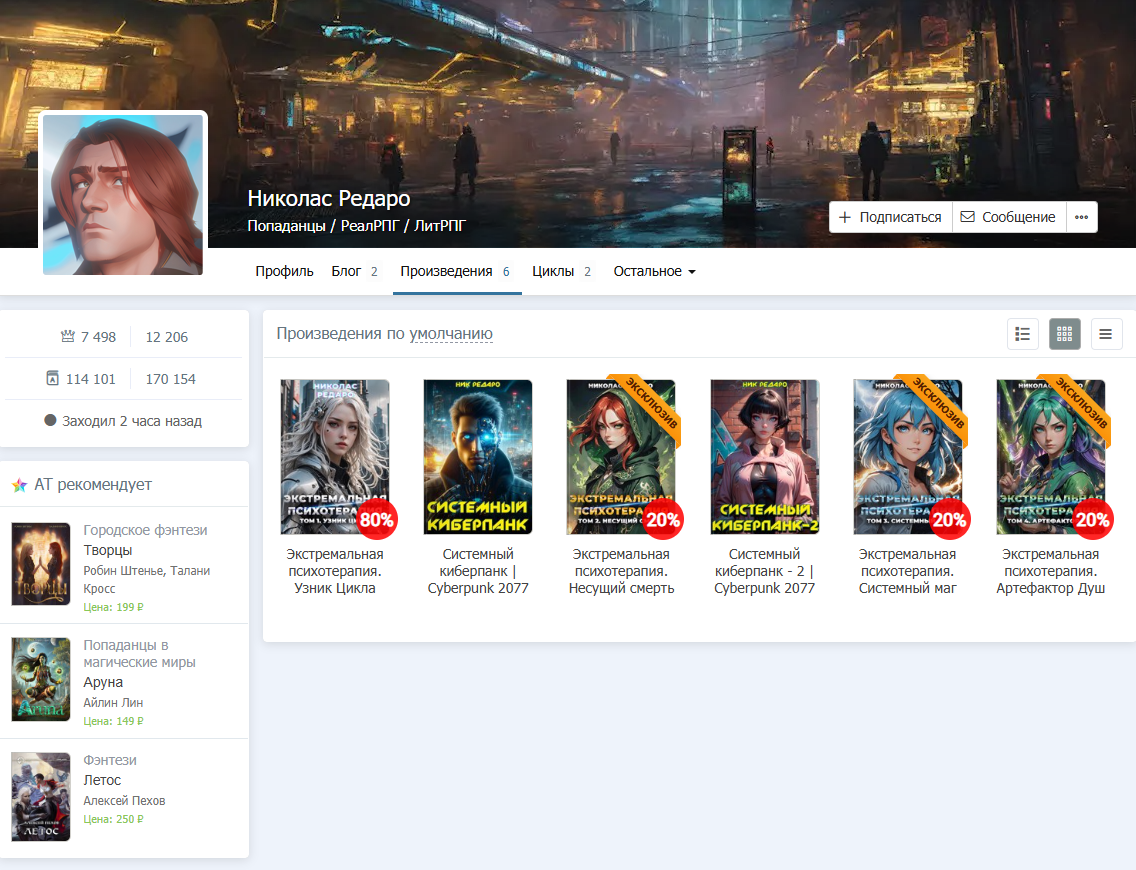This screenshot has height=870, width=1136.
Task: Click the plus Подписаться button
Action: point(890,217)
